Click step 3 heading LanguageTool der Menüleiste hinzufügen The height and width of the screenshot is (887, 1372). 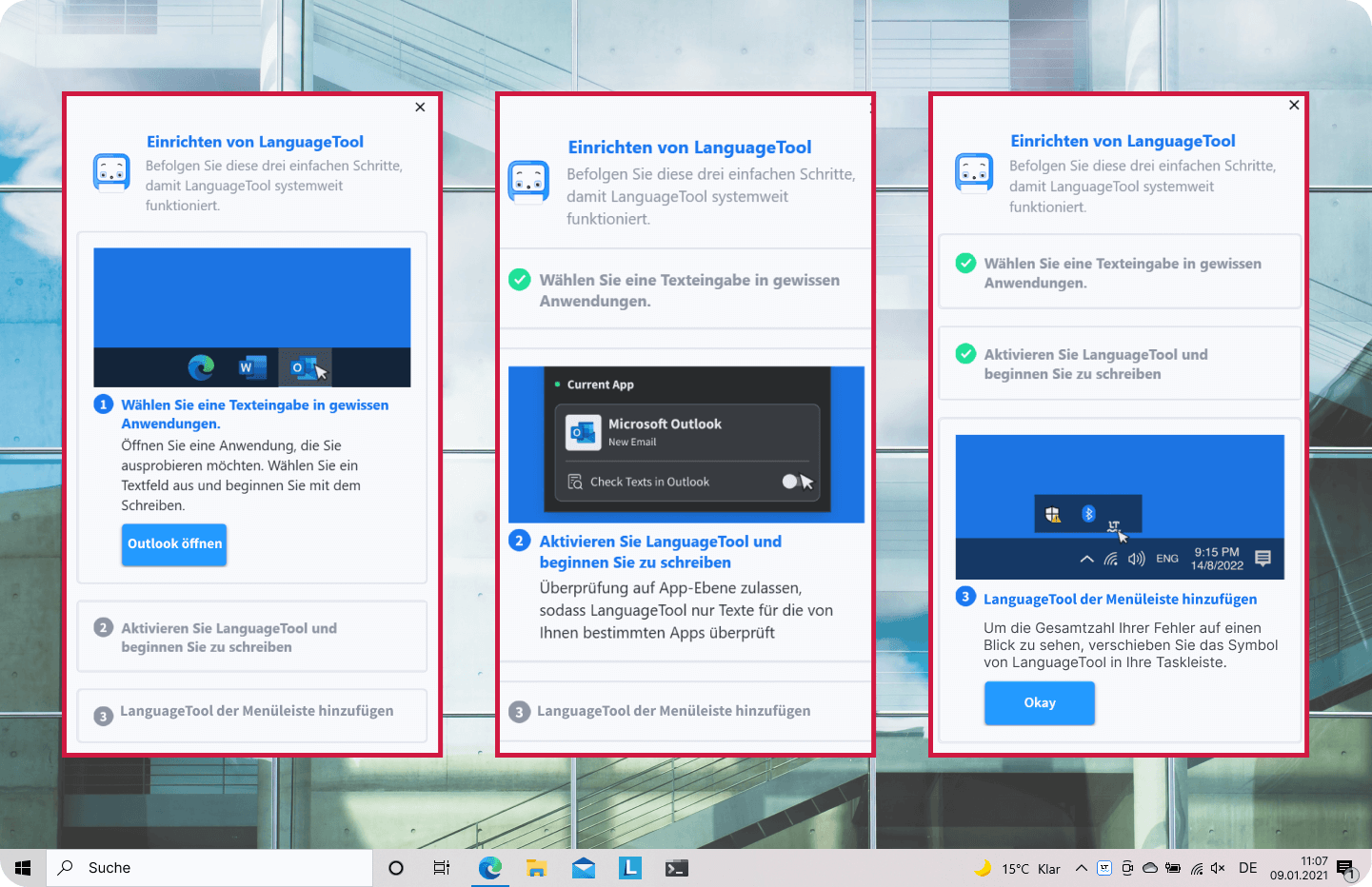pos(1120,599)
